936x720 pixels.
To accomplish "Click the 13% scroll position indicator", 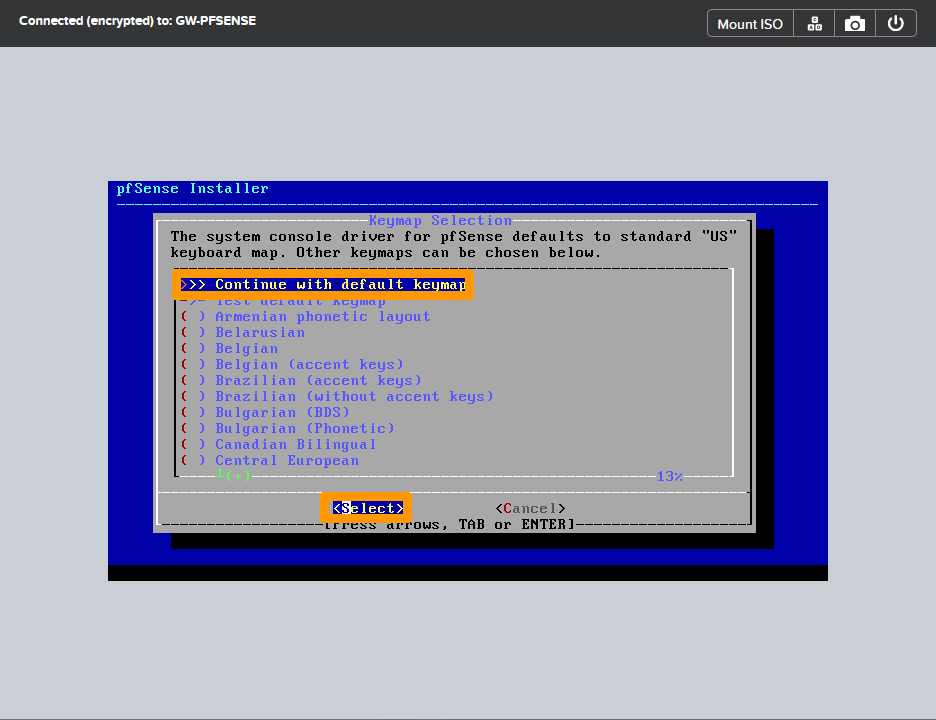I will [x=668, y=476].
